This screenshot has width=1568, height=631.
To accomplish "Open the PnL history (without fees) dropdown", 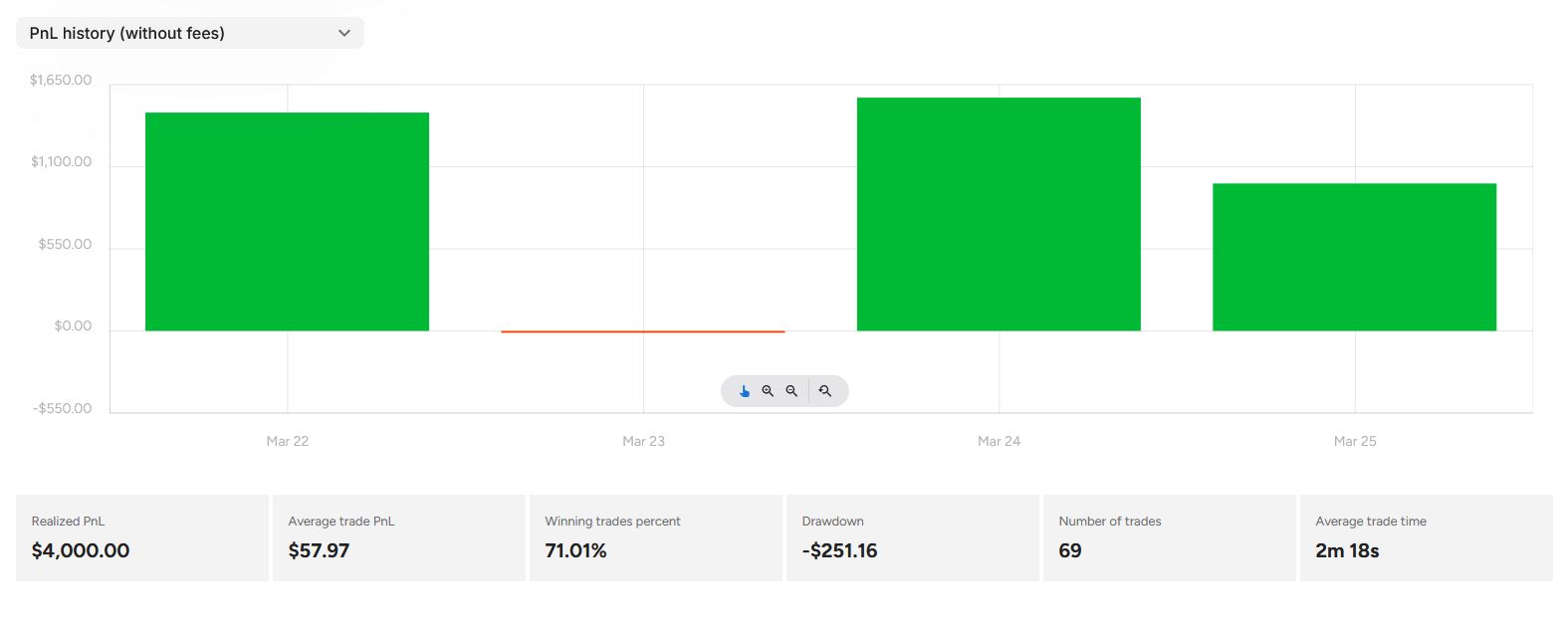I will 190,33.
